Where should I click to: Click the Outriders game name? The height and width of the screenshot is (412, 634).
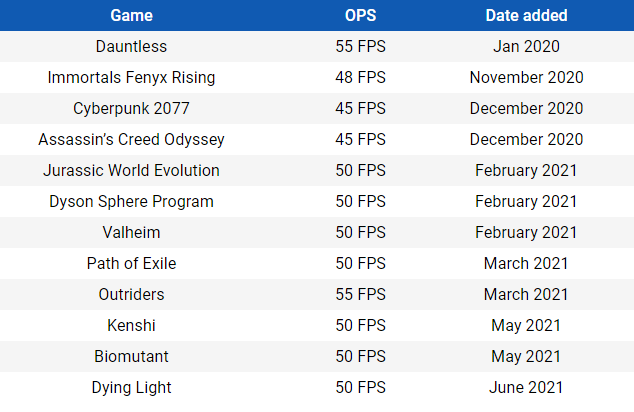pos(131,294)
